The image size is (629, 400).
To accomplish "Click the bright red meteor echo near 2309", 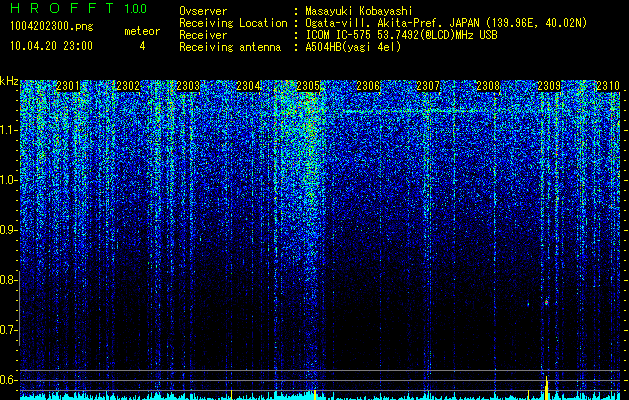I will click(x=546, y=302).
